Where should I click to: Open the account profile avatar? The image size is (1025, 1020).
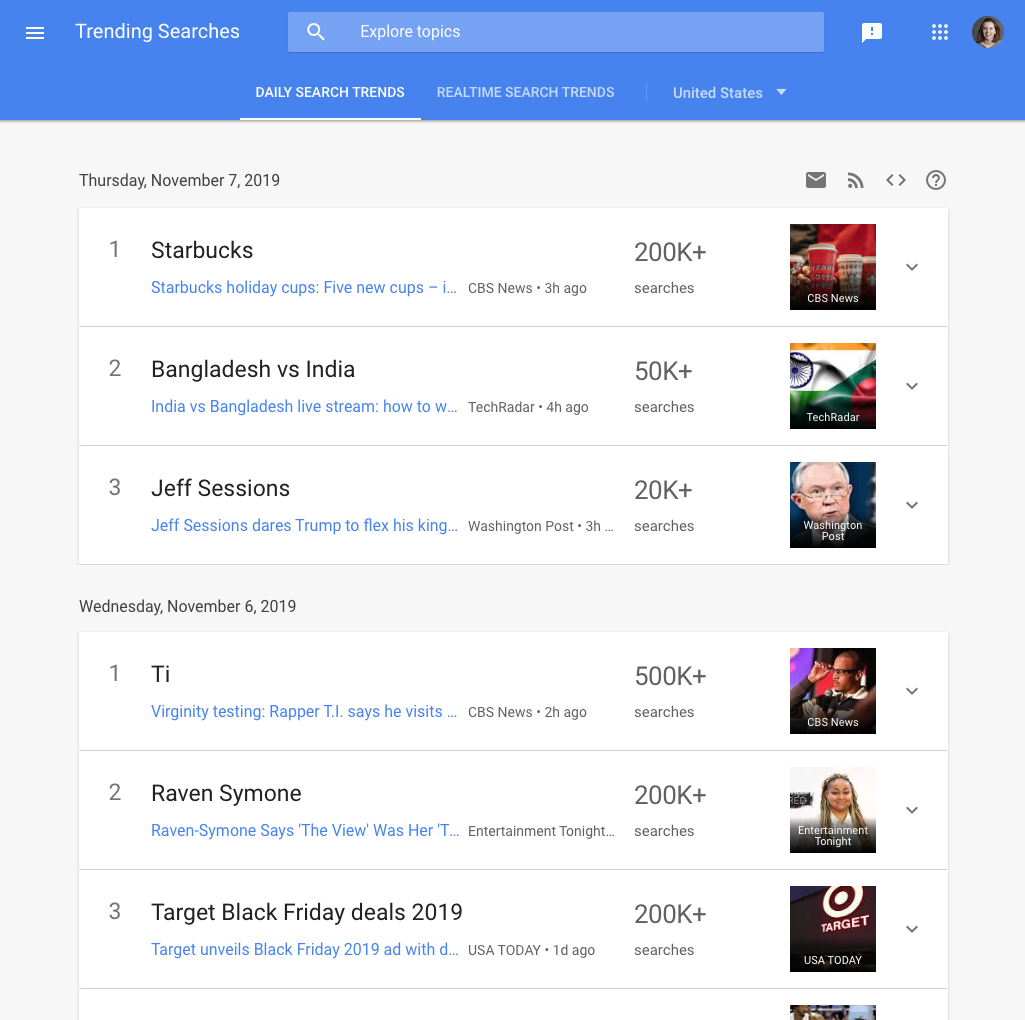[x=987, y=32]
